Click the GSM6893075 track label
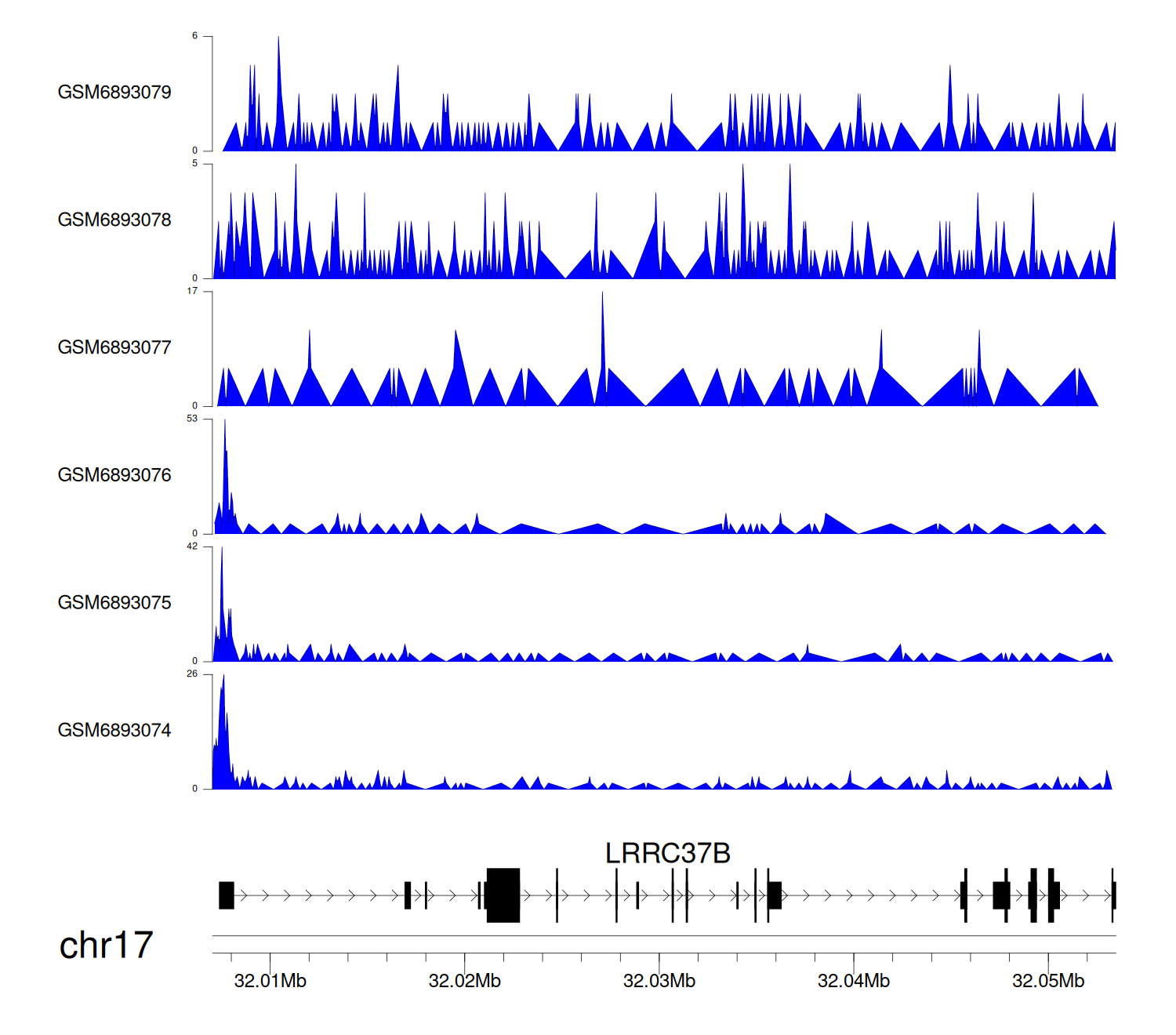 click(114, 603)
